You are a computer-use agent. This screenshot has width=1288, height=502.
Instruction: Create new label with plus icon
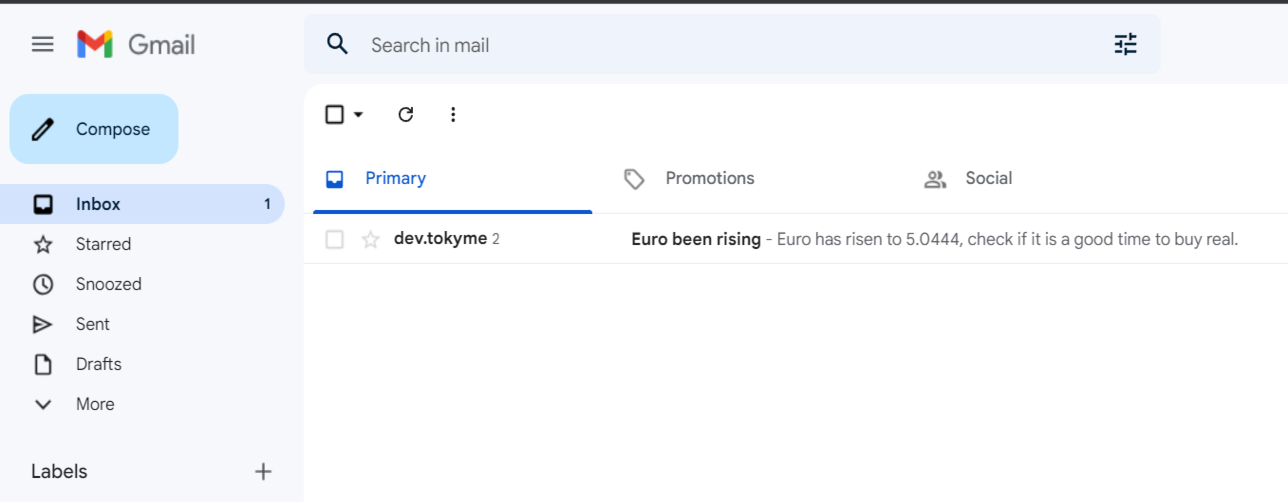[263, 471]
